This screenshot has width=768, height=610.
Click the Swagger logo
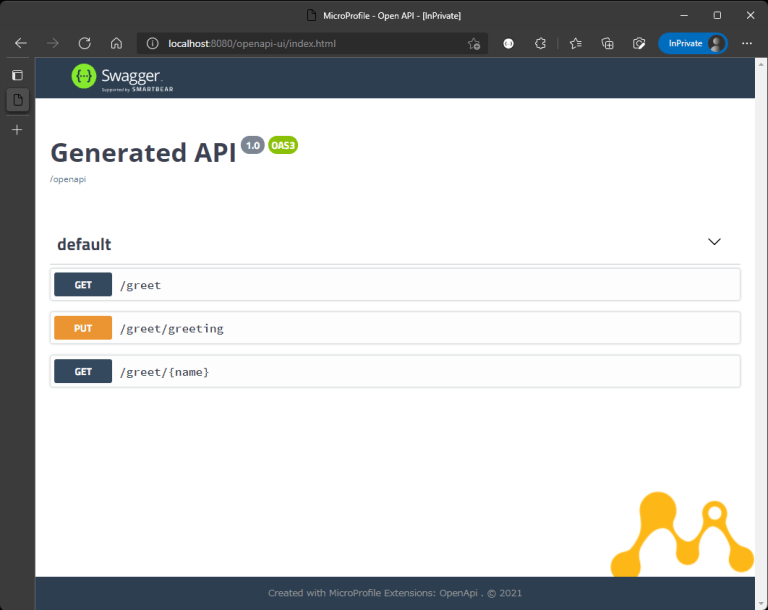point(122,78)
